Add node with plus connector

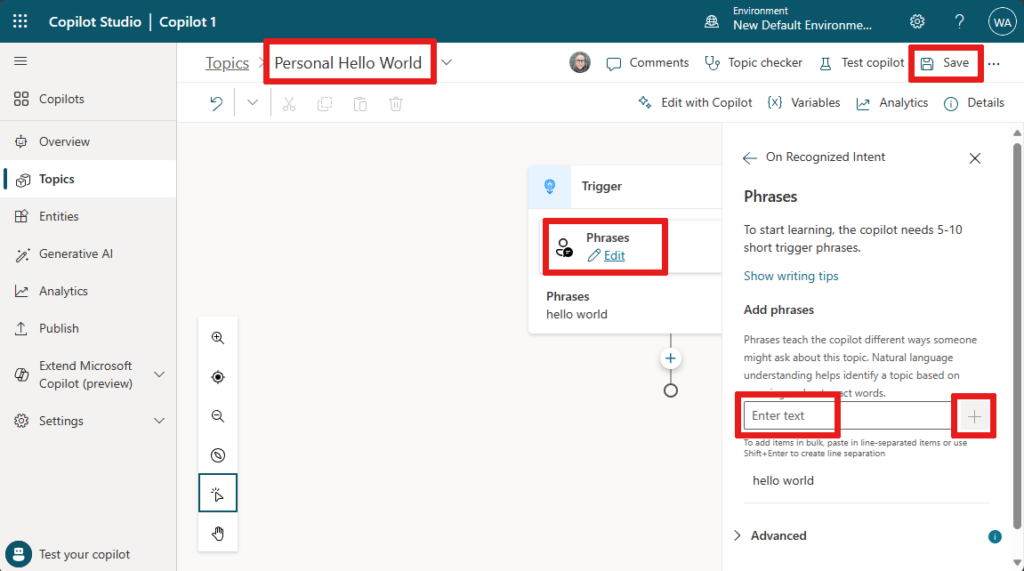[670, 359]
